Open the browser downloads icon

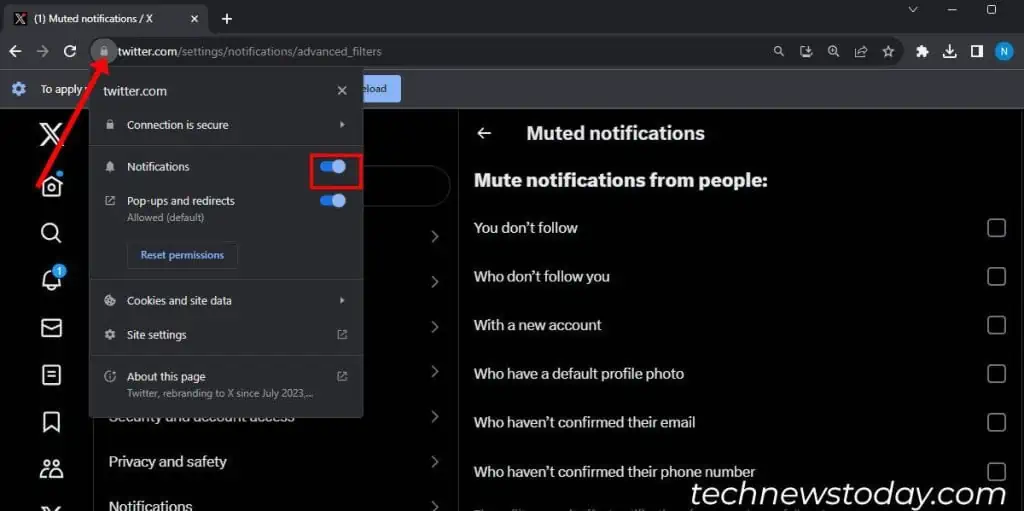(950, 52)
